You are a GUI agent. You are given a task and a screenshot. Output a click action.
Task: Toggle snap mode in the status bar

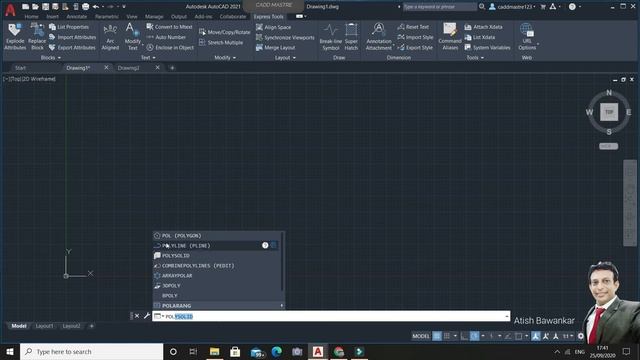point(447,336)
